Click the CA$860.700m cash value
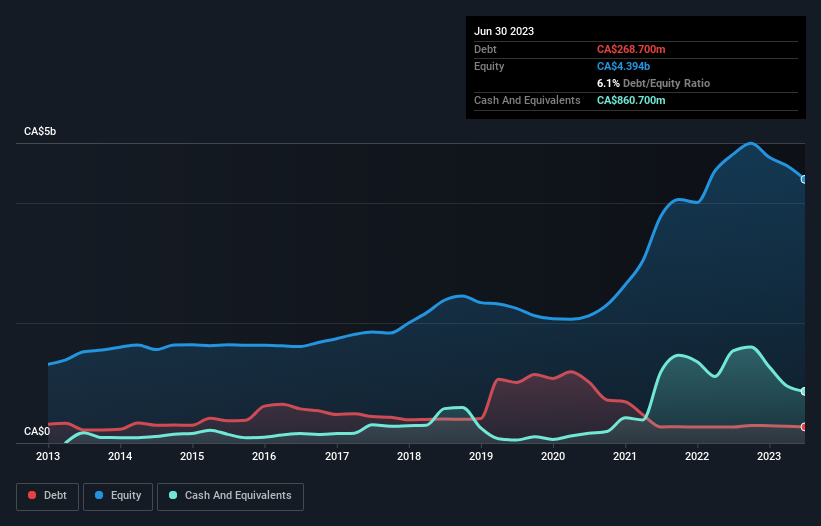This screenshot has height=526, width=821. [631, 100]
